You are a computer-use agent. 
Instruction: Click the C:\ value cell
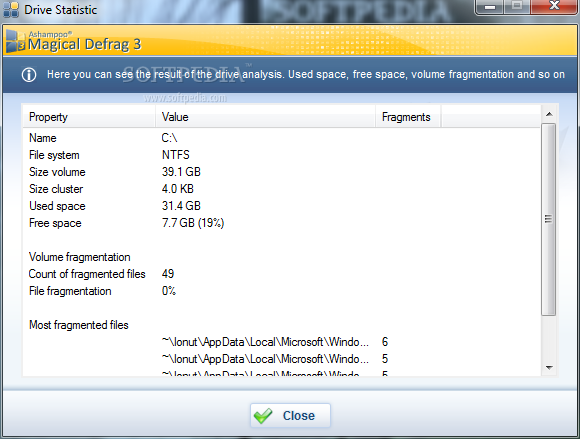coord(169,138)
